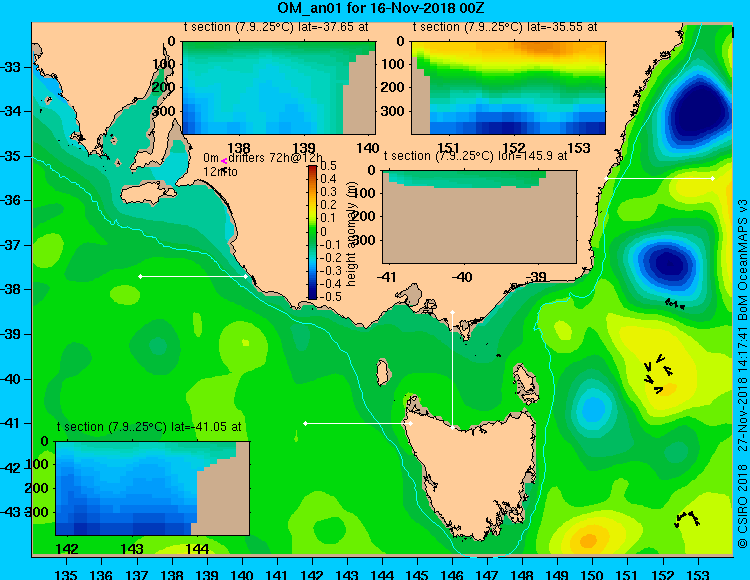Viewport: 750px width, 580px height.
Task: Click the "height anomaly (m)" vertical label
Action: tap(352, 233)
